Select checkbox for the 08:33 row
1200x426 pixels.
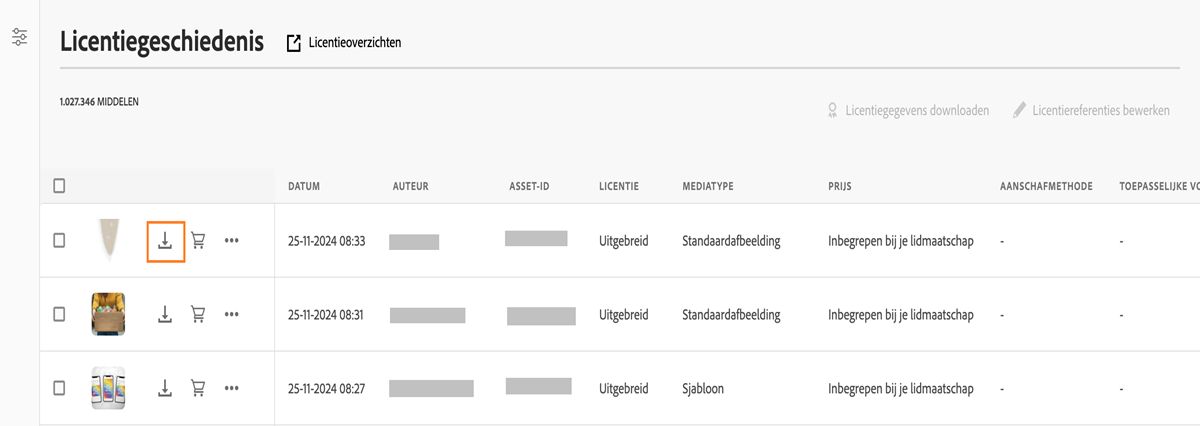coord(59,241)
